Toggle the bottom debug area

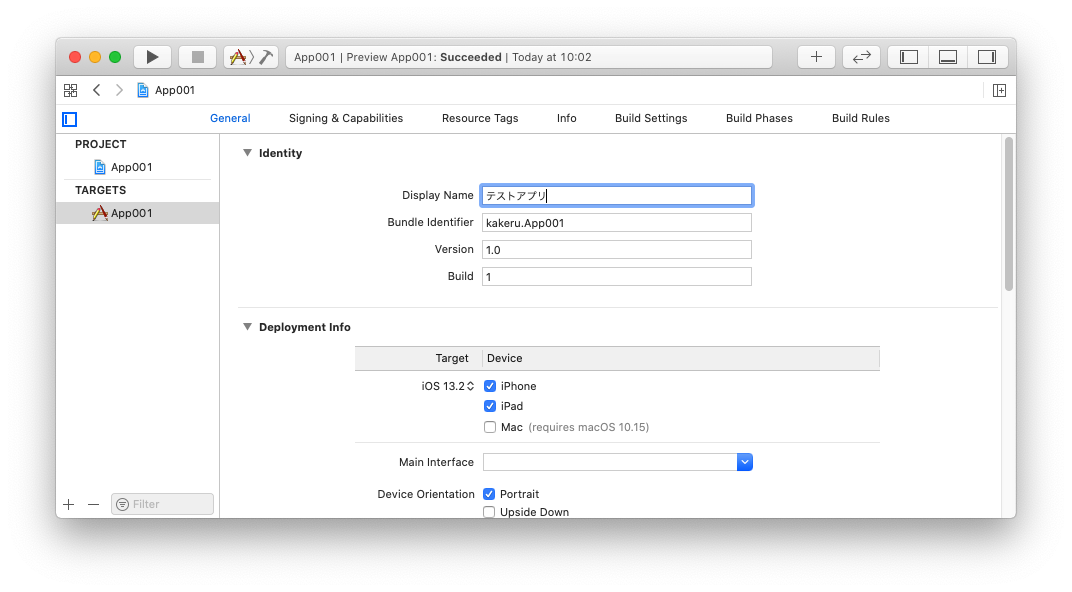[948, 57]
